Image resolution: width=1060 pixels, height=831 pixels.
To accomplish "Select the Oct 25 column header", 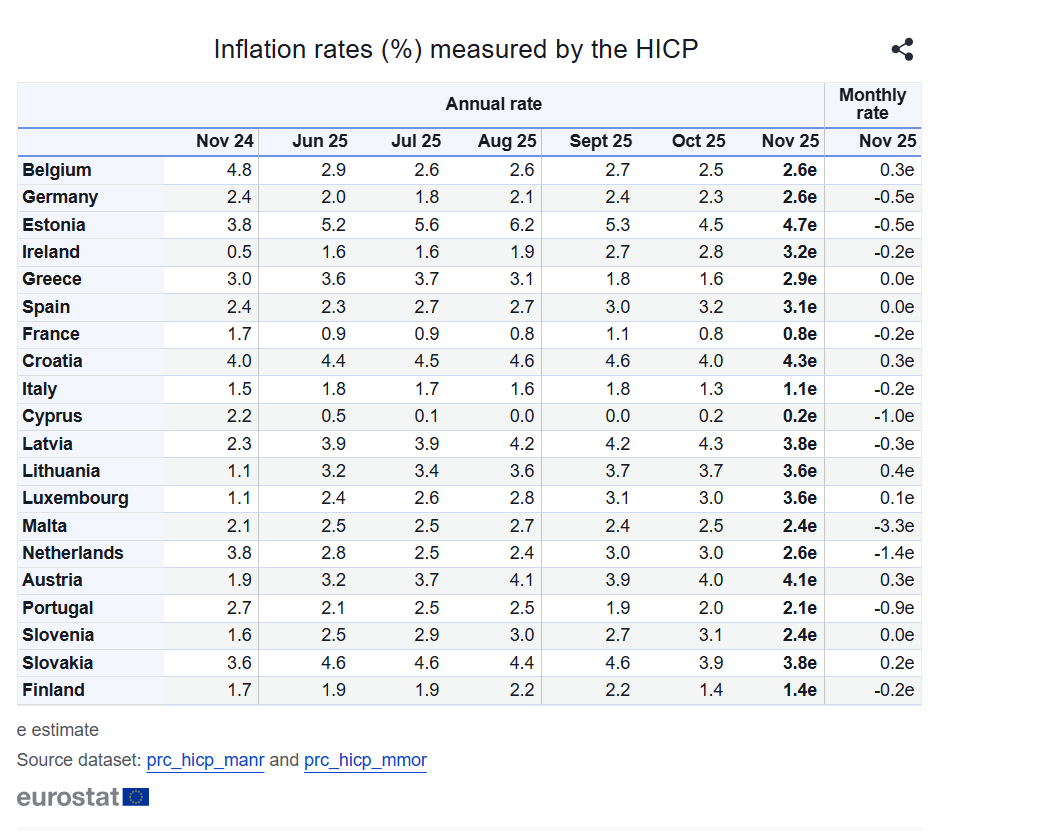I will coord(698,141).
